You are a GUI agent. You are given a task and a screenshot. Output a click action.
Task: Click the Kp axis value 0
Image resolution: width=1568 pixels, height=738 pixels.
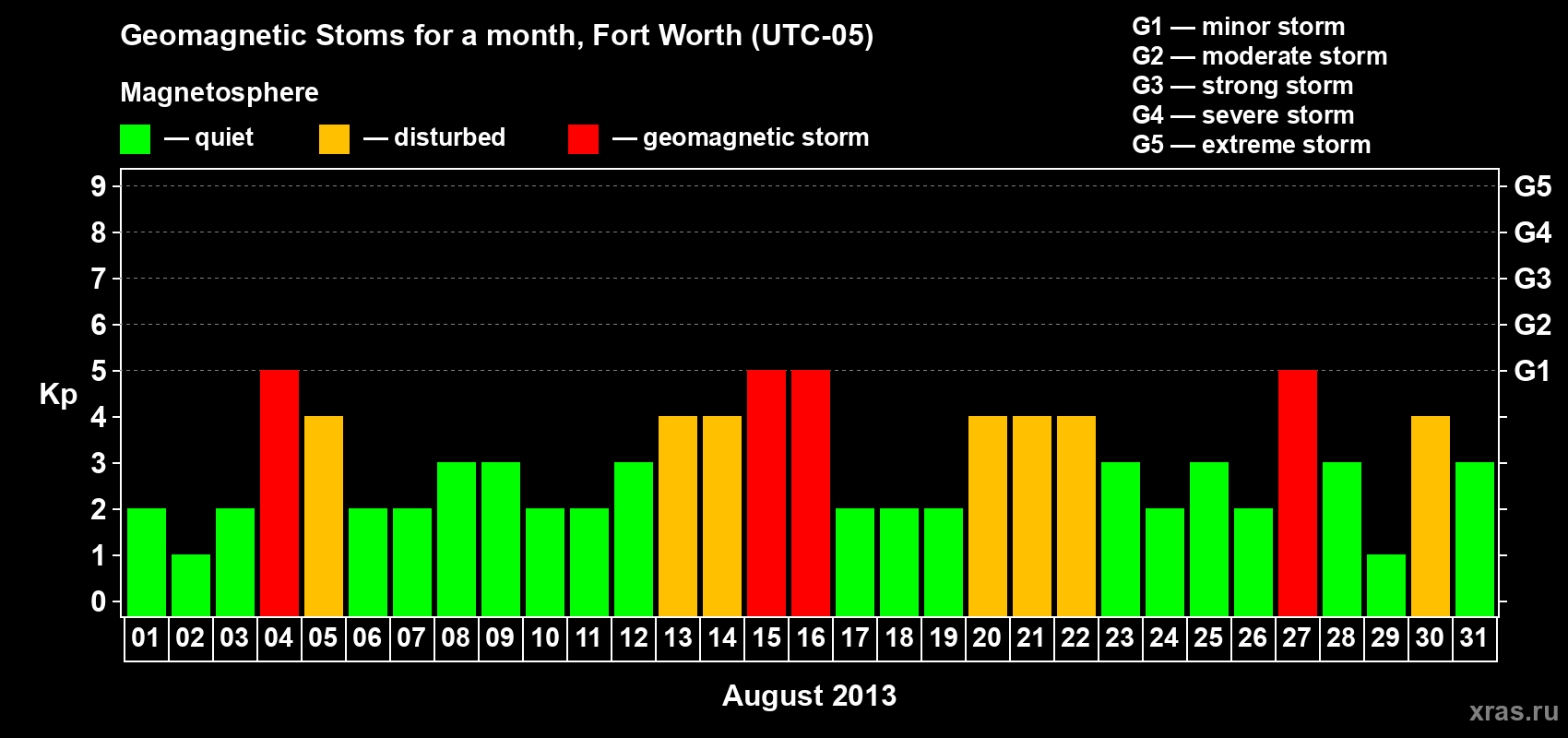tap(99, 601)
